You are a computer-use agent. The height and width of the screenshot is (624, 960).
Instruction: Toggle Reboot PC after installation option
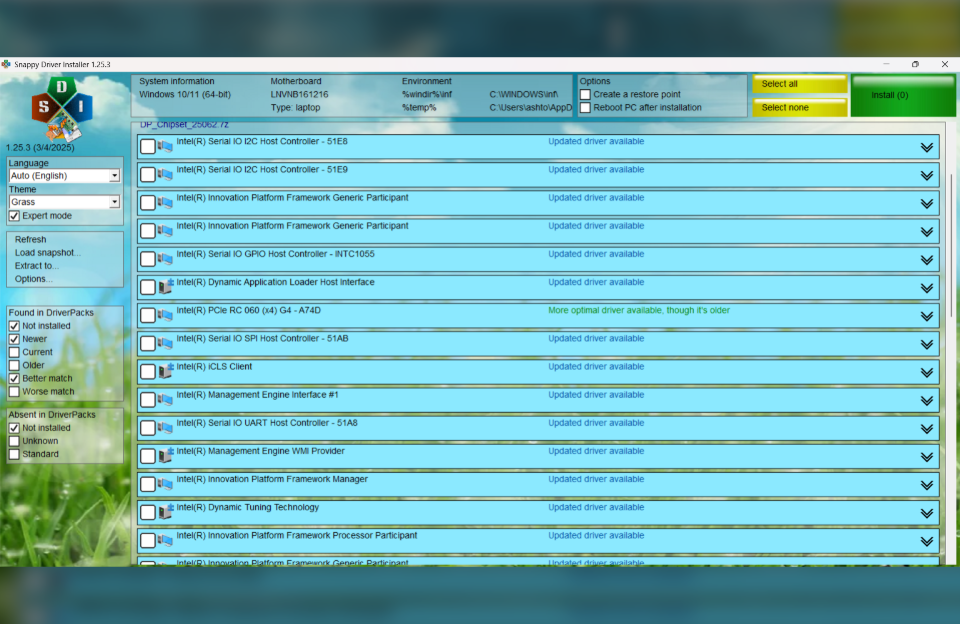click(x=586, y=108)
